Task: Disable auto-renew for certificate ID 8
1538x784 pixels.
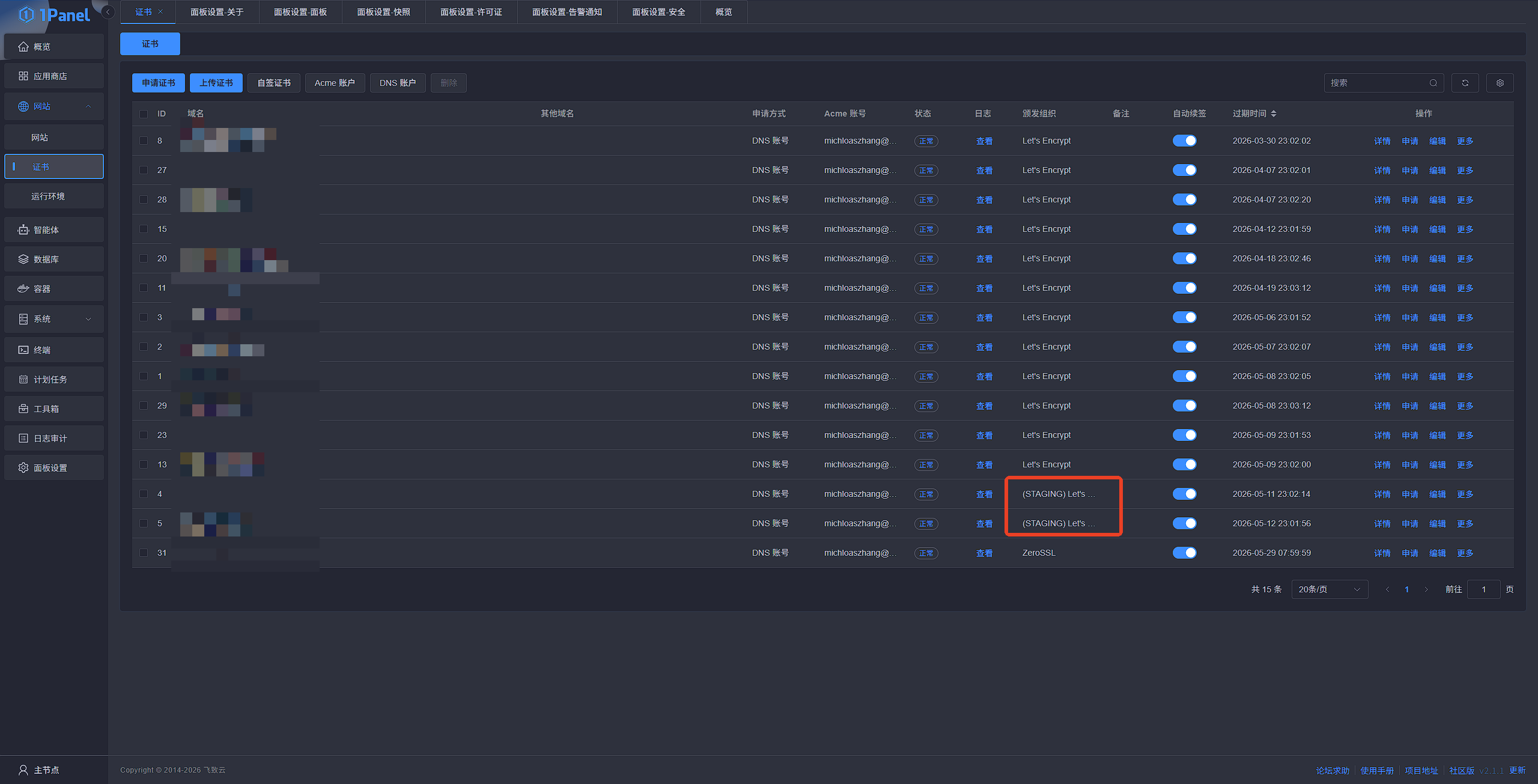Action: point(1184,141)
